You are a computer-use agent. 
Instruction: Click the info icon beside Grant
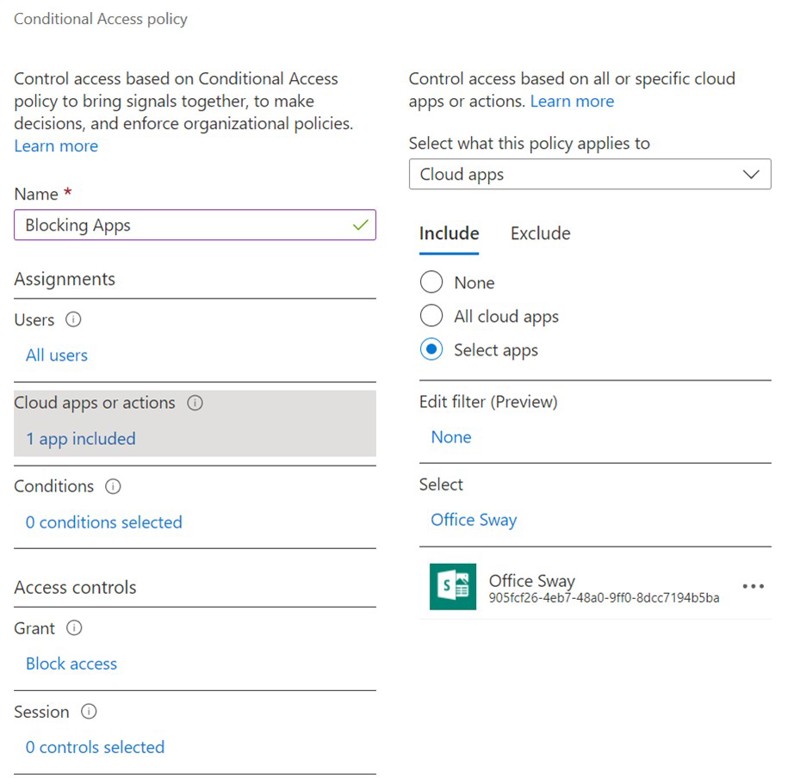pos(74,628)
